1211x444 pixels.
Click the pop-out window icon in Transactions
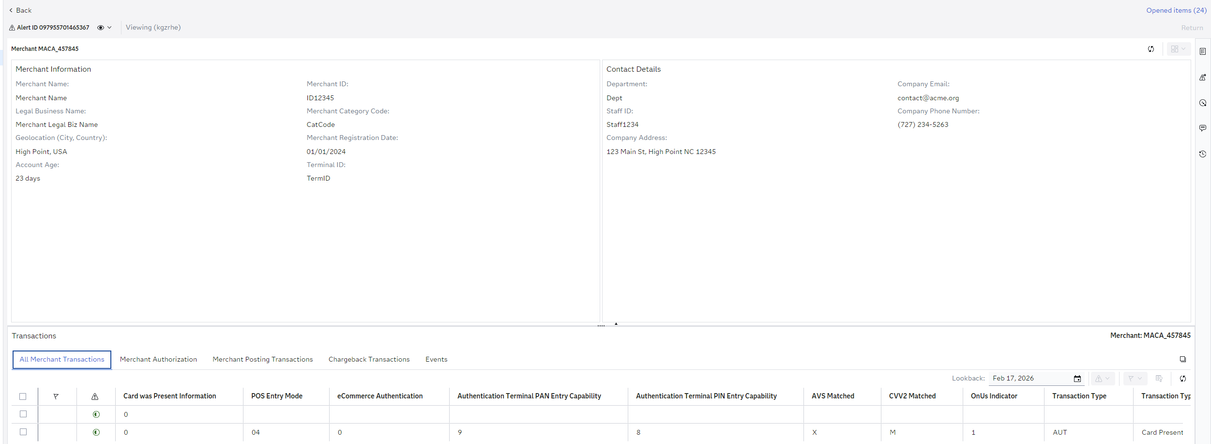click(x=1183, y=359)
